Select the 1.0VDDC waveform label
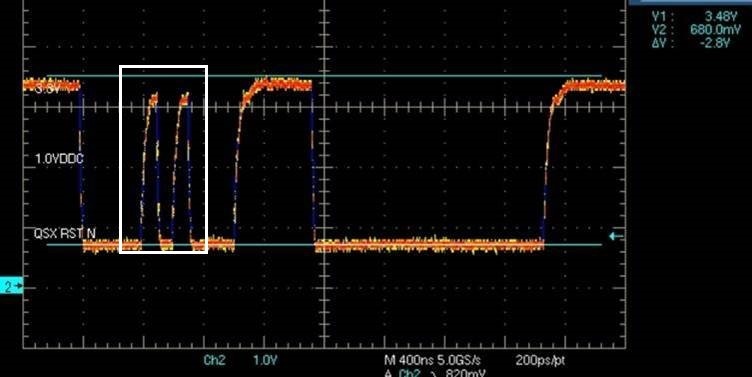752x377 pixels. pyautogui.click(x=59, y=159)
